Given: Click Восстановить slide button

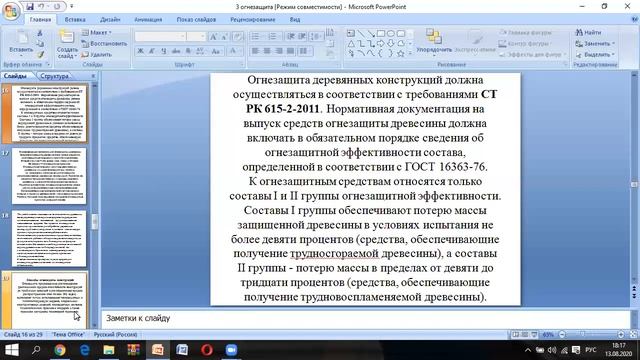Looking at the screenshot, I should pyautogui.click(x=104, y=43).
